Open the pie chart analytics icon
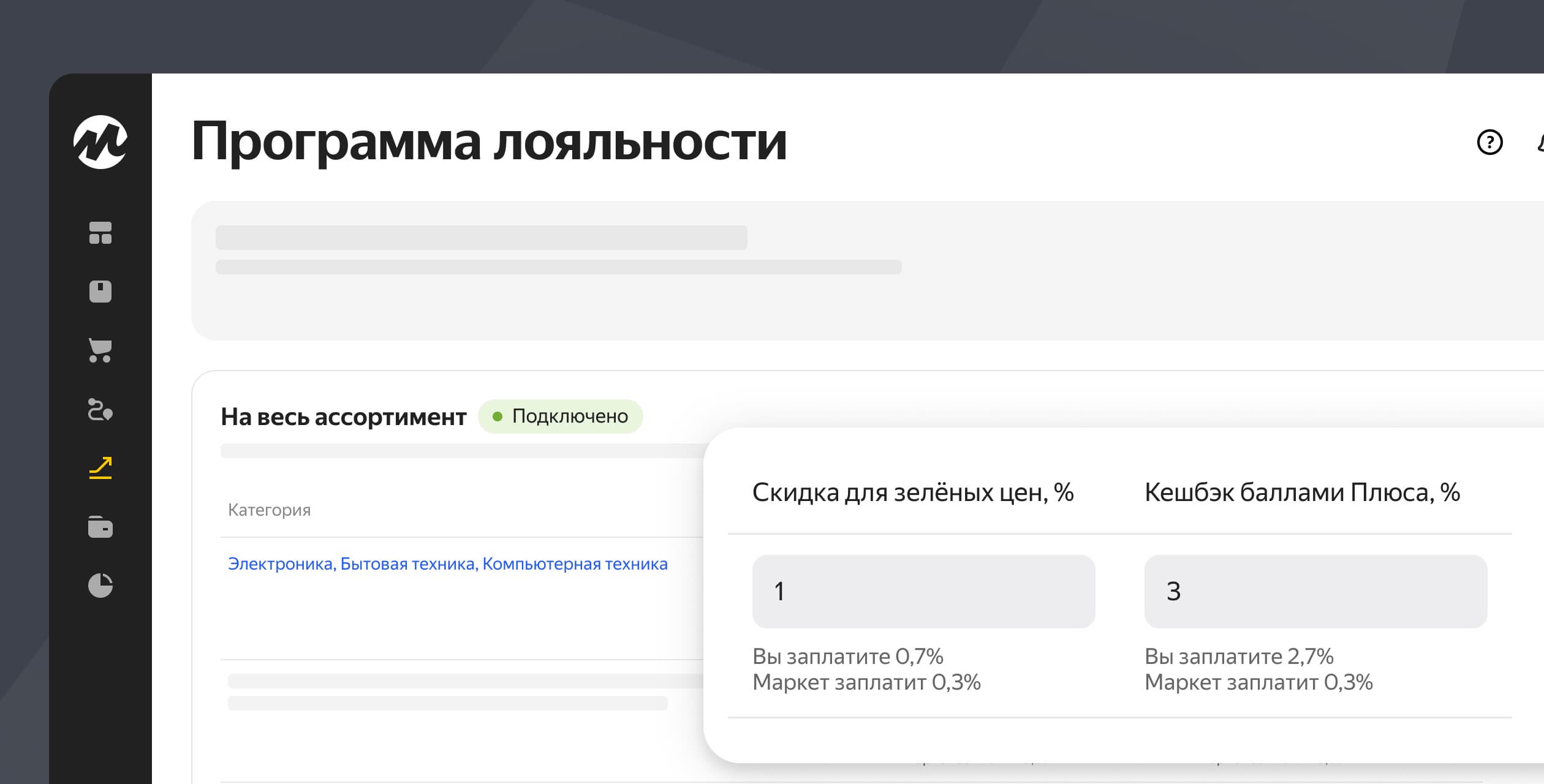 (x=100, y=586)
